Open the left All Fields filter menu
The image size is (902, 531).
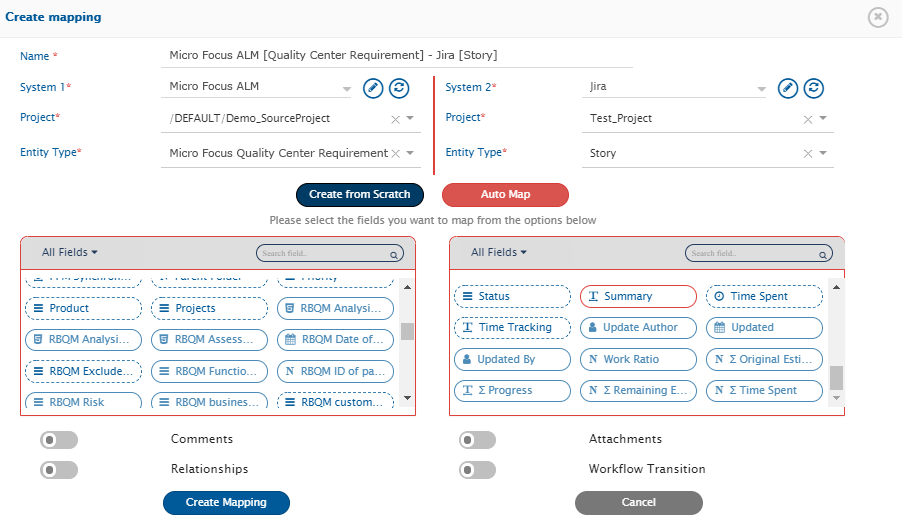(x=70, y=253)
